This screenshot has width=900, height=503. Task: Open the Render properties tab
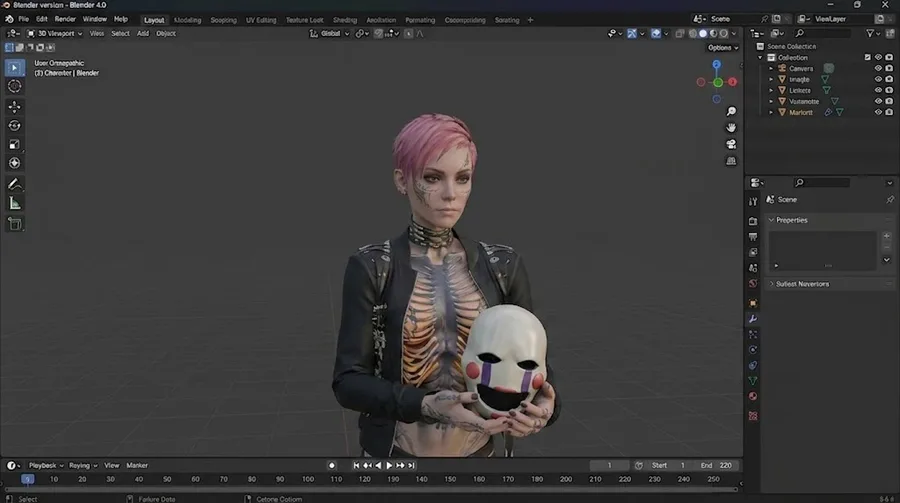tap(753, 221)
